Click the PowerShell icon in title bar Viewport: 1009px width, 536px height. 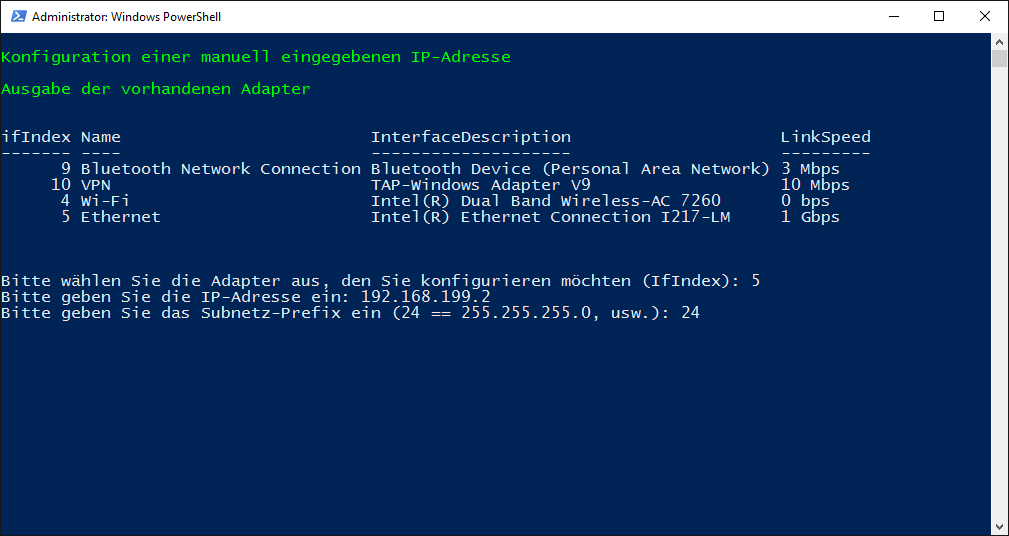(x=17, y=17)
